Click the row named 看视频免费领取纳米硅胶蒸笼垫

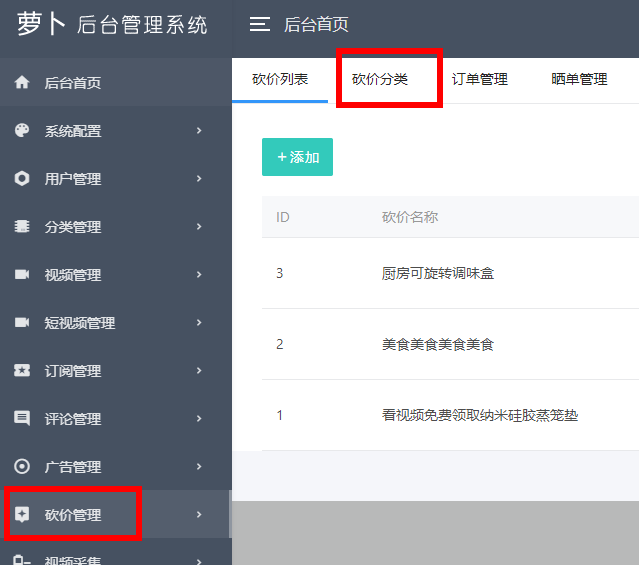click(450, 415)
